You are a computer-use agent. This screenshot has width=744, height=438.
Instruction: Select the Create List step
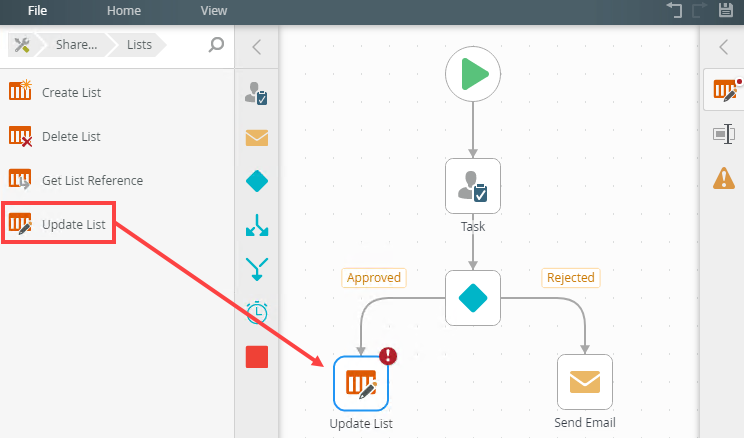click(71, 93)
